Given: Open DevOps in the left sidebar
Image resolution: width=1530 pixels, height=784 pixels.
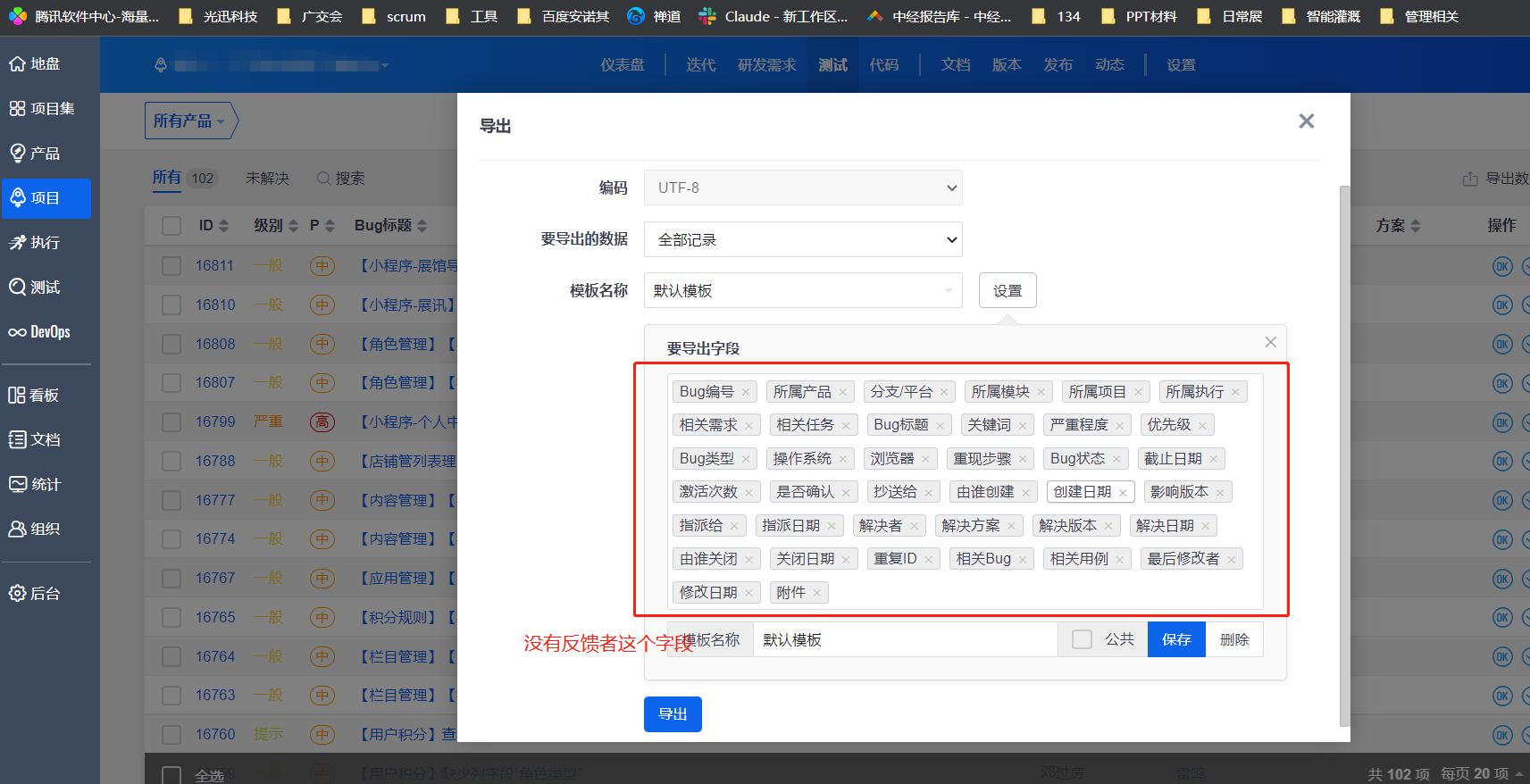Looking at the screenshot, I should click(x=18, y=332).
